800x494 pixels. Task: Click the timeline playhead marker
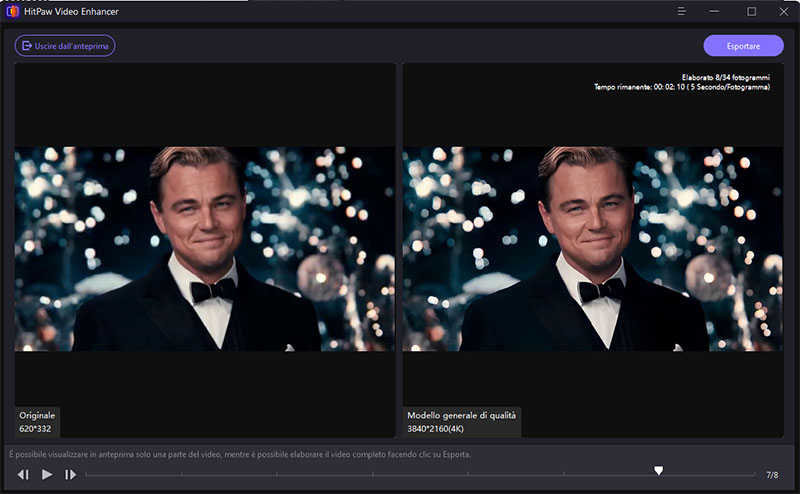tap(659, 470)
